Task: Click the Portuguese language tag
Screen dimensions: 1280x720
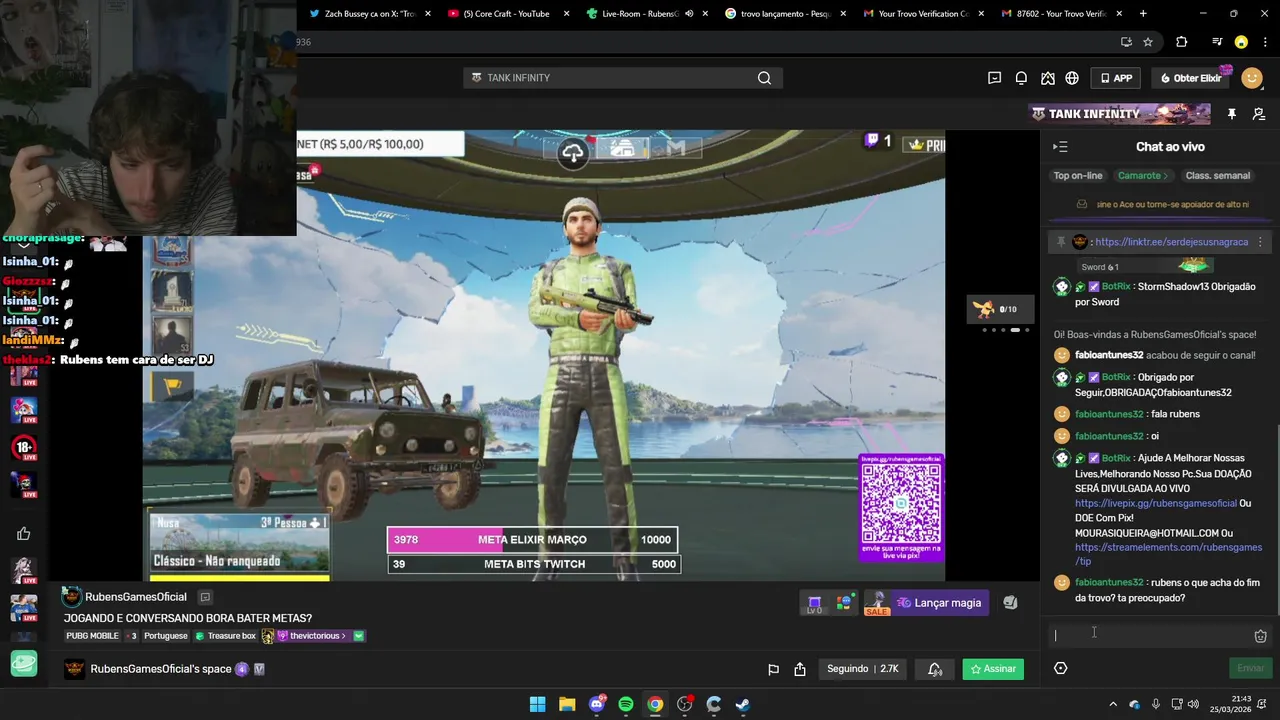Action: [166, 636]
